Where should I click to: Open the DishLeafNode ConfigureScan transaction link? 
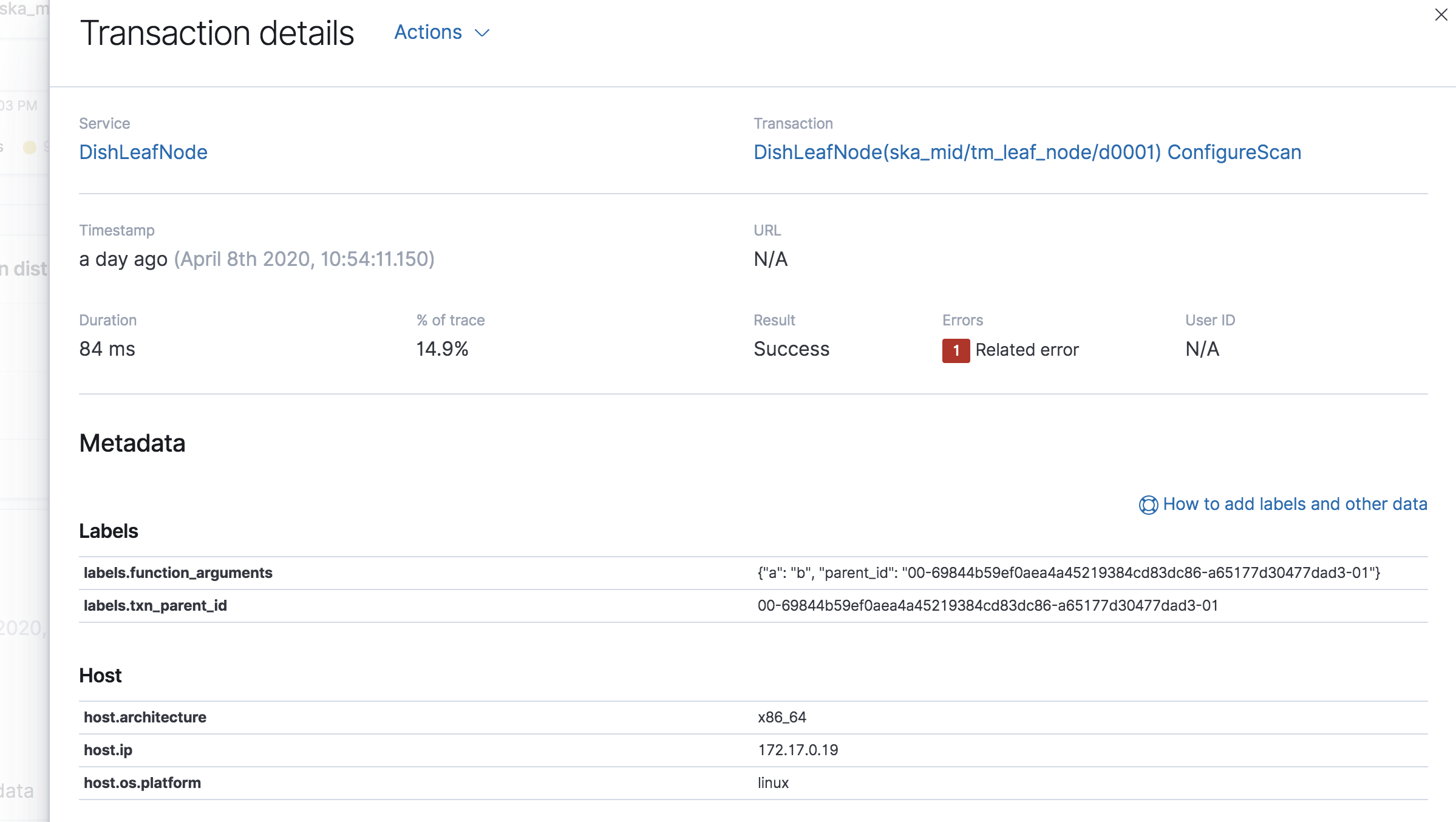[x=1027, y=152]
